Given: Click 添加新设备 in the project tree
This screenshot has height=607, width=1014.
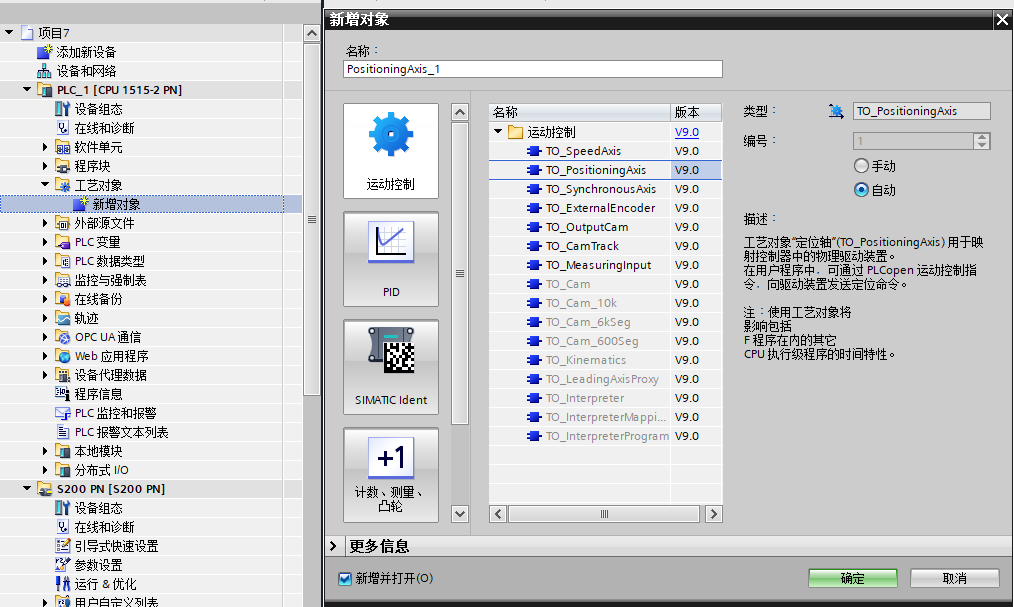Looking at the screenshot, I should 85,52.
